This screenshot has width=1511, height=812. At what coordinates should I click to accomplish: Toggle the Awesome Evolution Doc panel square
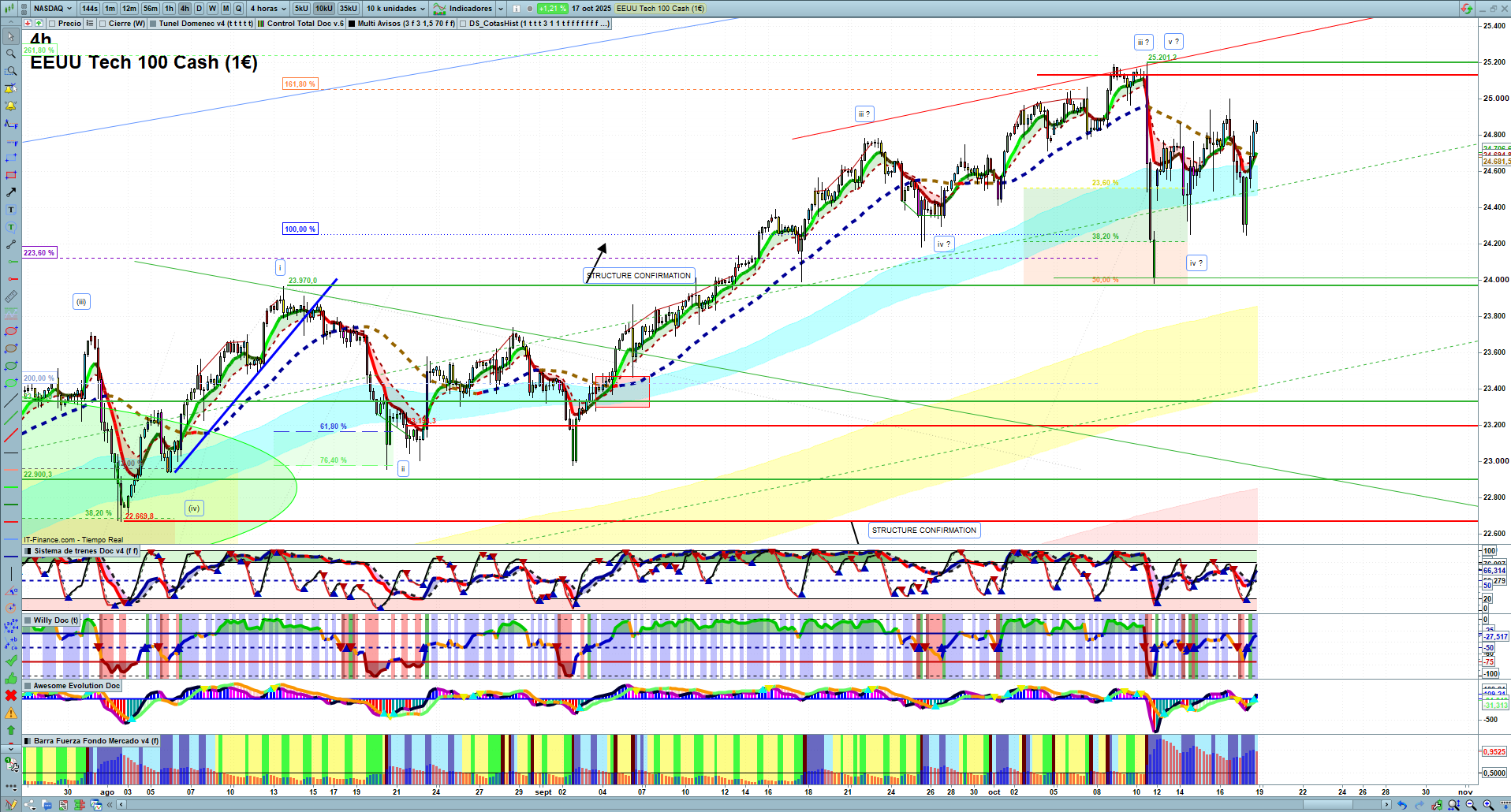pyautogui.click(x=28, y=686)
